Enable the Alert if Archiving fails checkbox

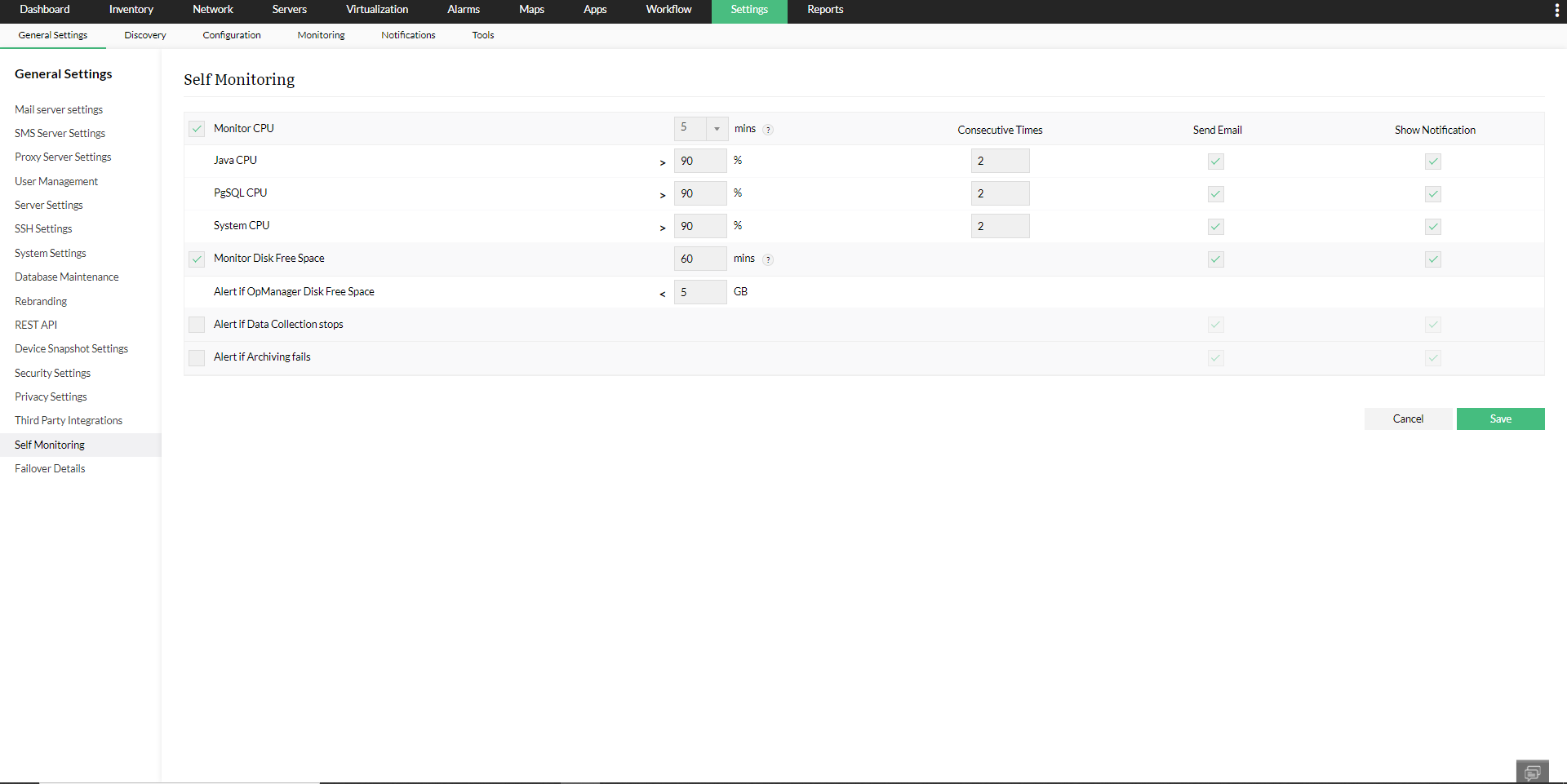(x=197, y=357)
